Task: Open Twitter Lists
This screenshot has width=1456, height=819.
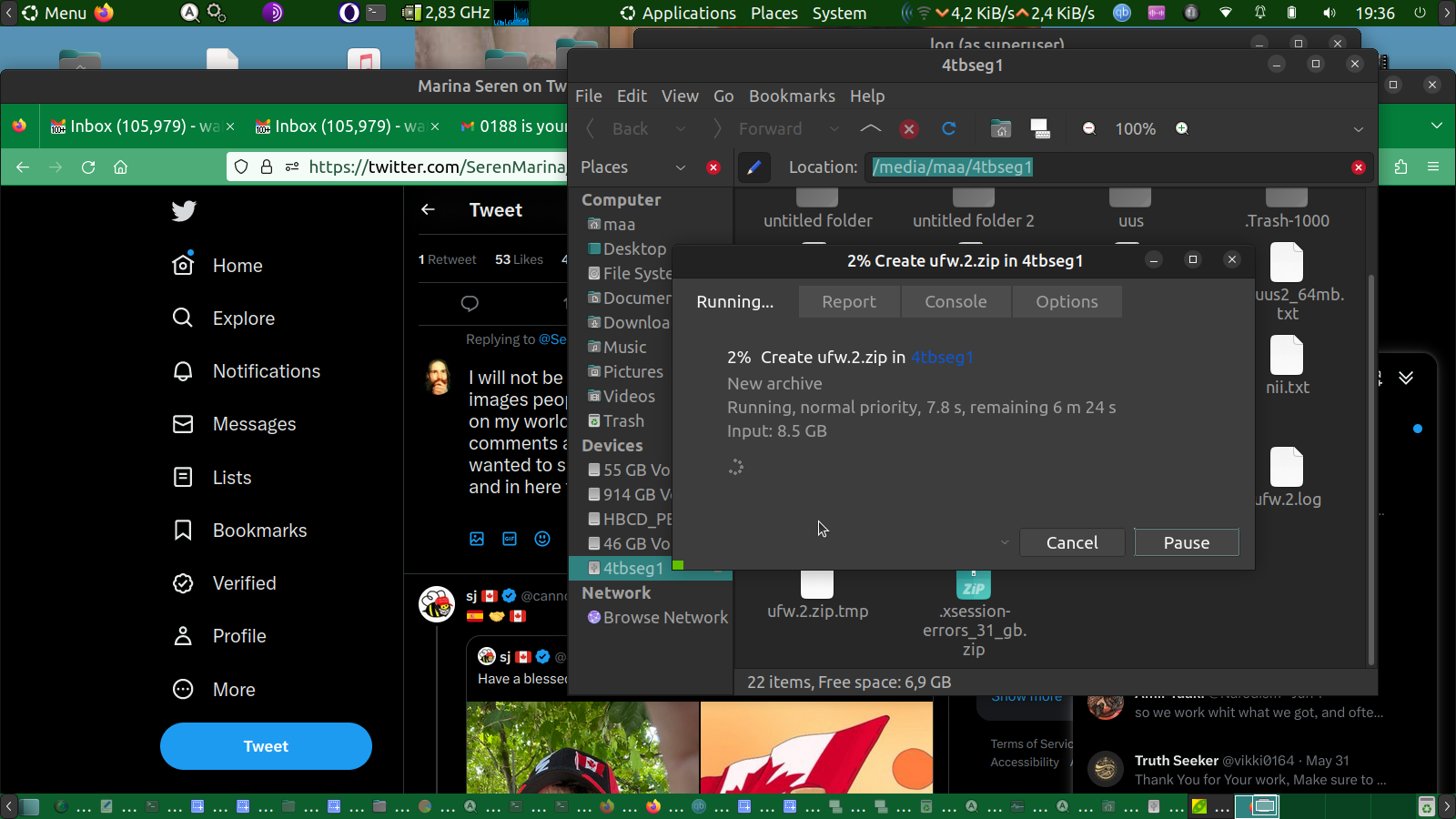Action: pos(212,478)
